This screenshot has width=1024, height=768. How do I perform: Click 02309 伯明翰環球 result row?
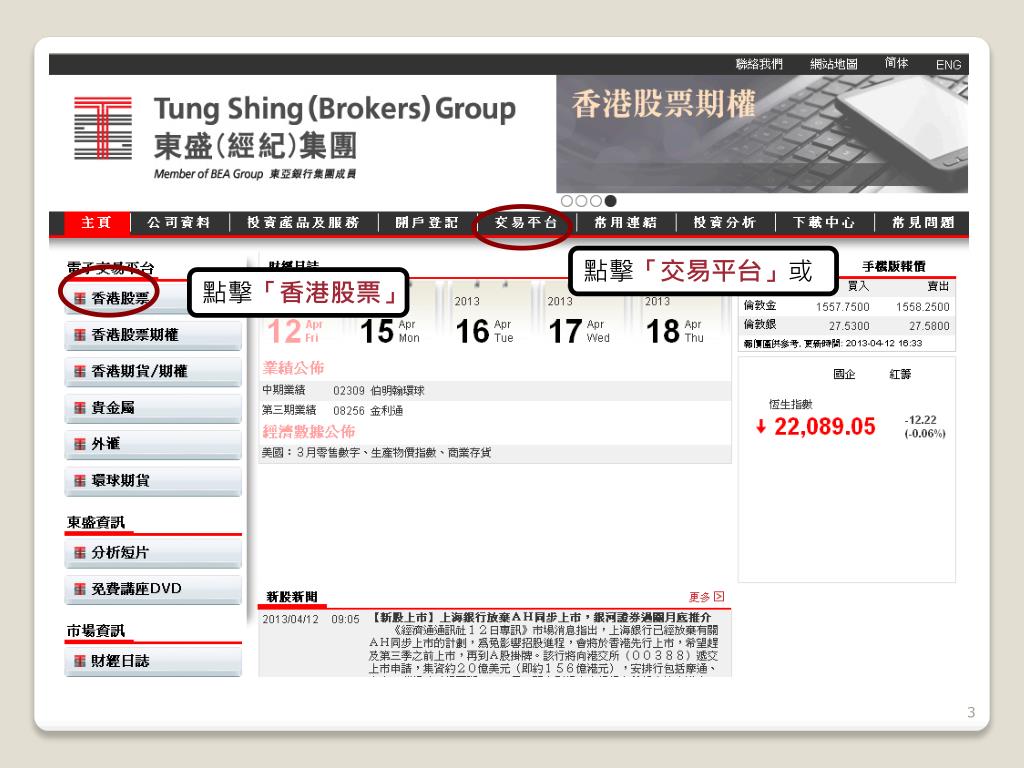coord(494,391)
